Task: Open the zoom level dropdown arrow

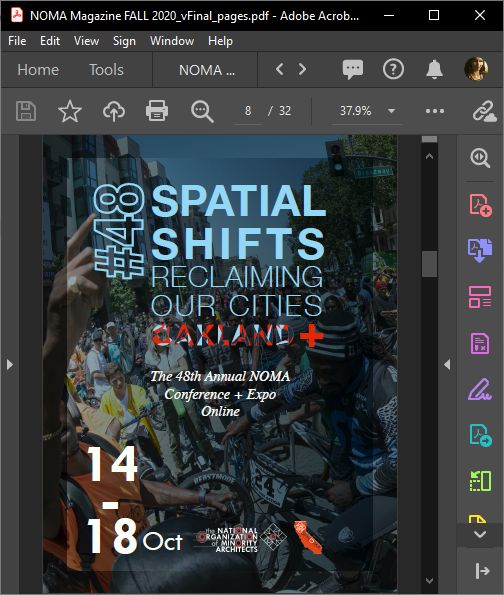Action: 391,111
